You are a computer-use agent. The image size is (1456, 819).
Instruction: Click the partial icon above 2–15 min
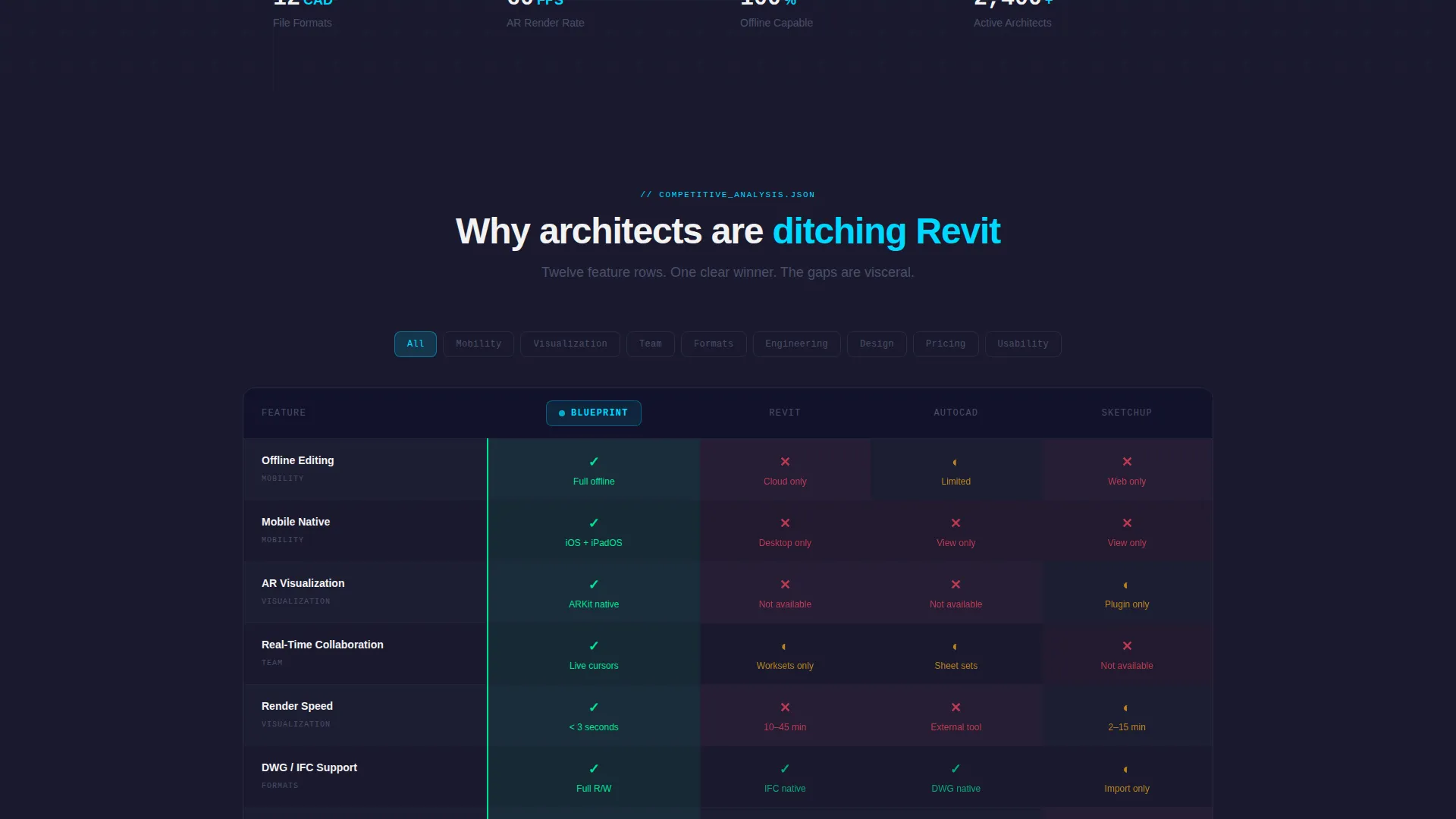pos(1126,708)
